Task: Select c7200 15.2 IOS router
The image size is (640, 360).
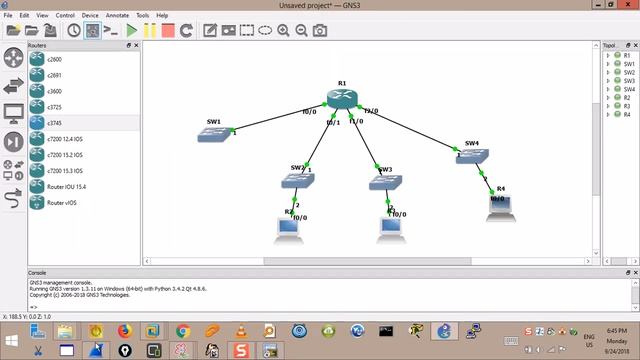Action: tap(84, 155)
